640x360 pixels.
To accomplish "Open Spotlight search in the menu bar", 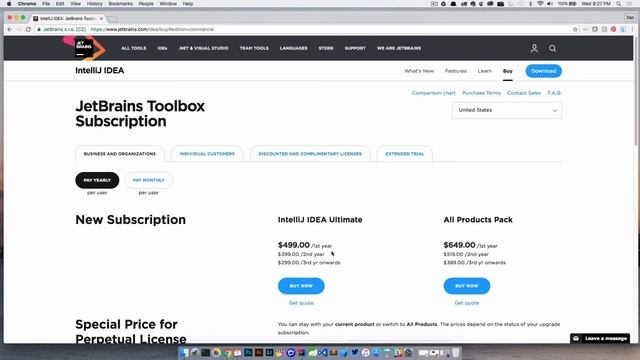I will 619,4.
